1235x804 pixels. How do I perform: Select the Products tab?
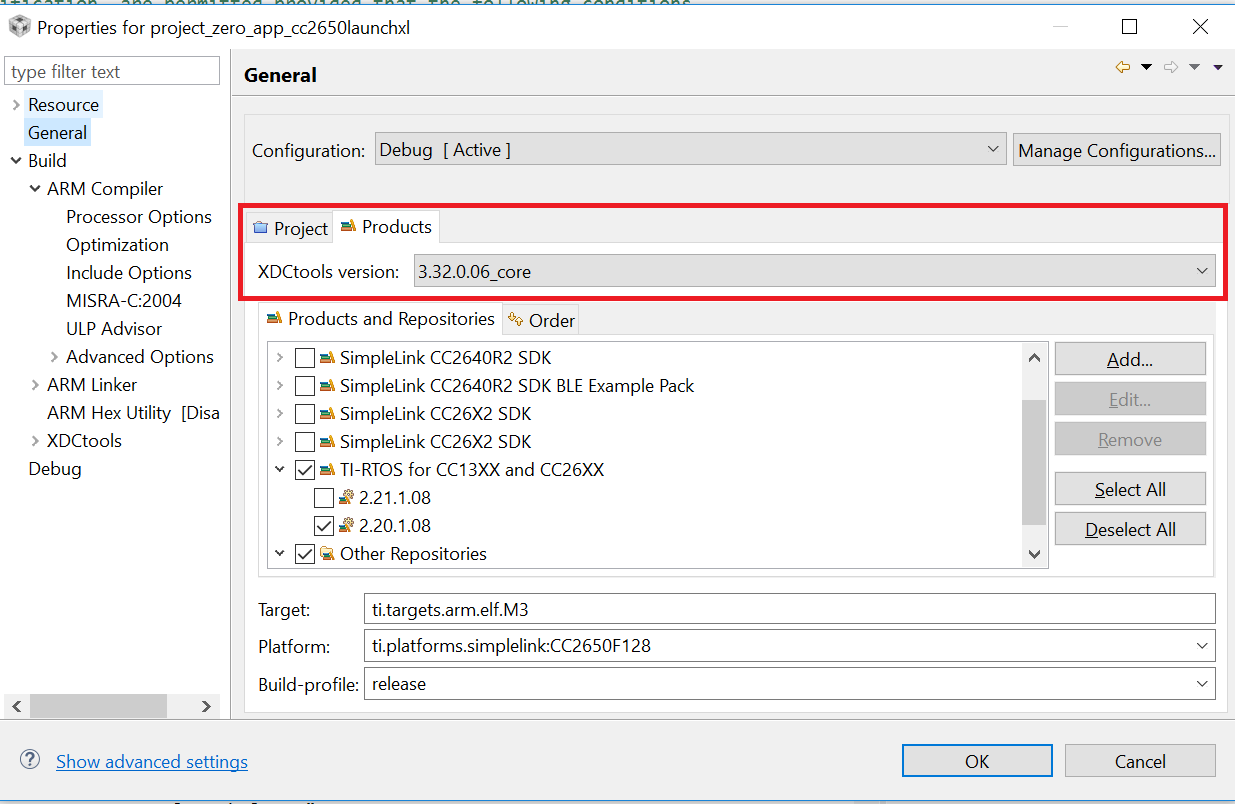click(x=386, y=227)
